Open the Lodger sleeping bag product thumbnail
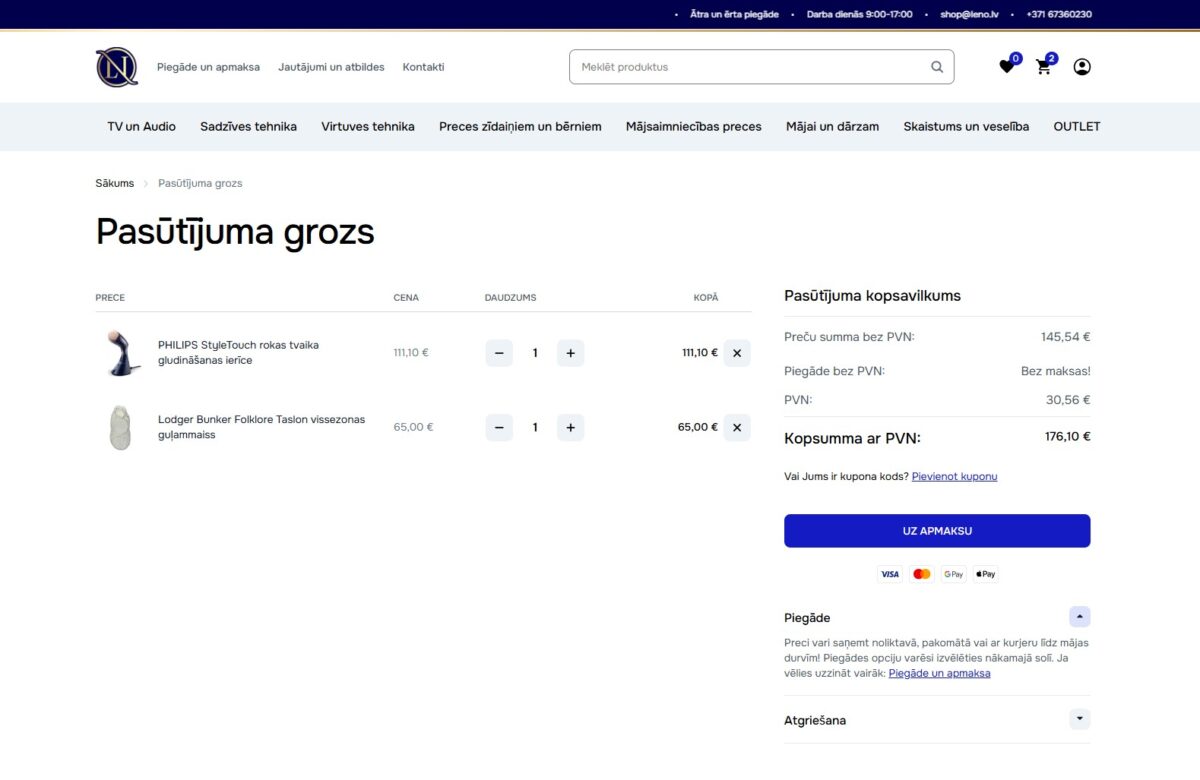The width and height of the screenshot is (1200, 780). tap(120, 427)
